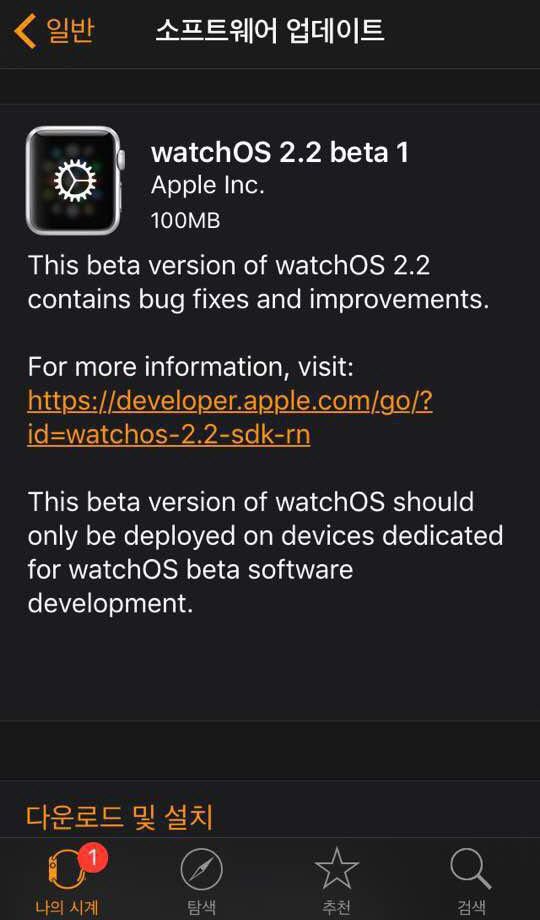Tap the id=watchos-2.2-sdk-rn link line
The width and height of the screenshot is (540, 920).
pyautogui.click(x=169, y=435)
